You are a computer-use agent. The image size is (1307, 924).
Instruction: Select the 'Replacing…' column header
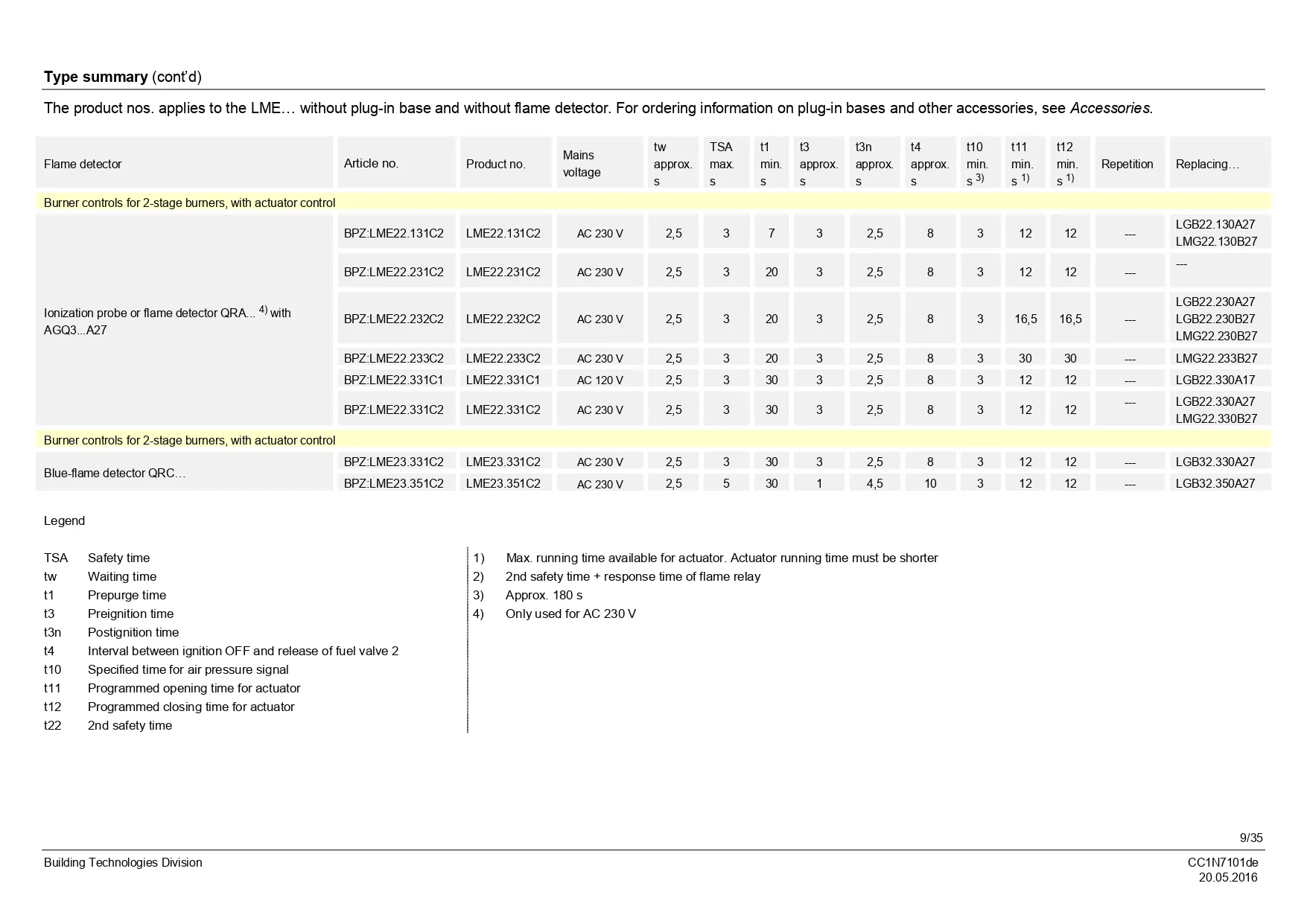point(1207,164)
